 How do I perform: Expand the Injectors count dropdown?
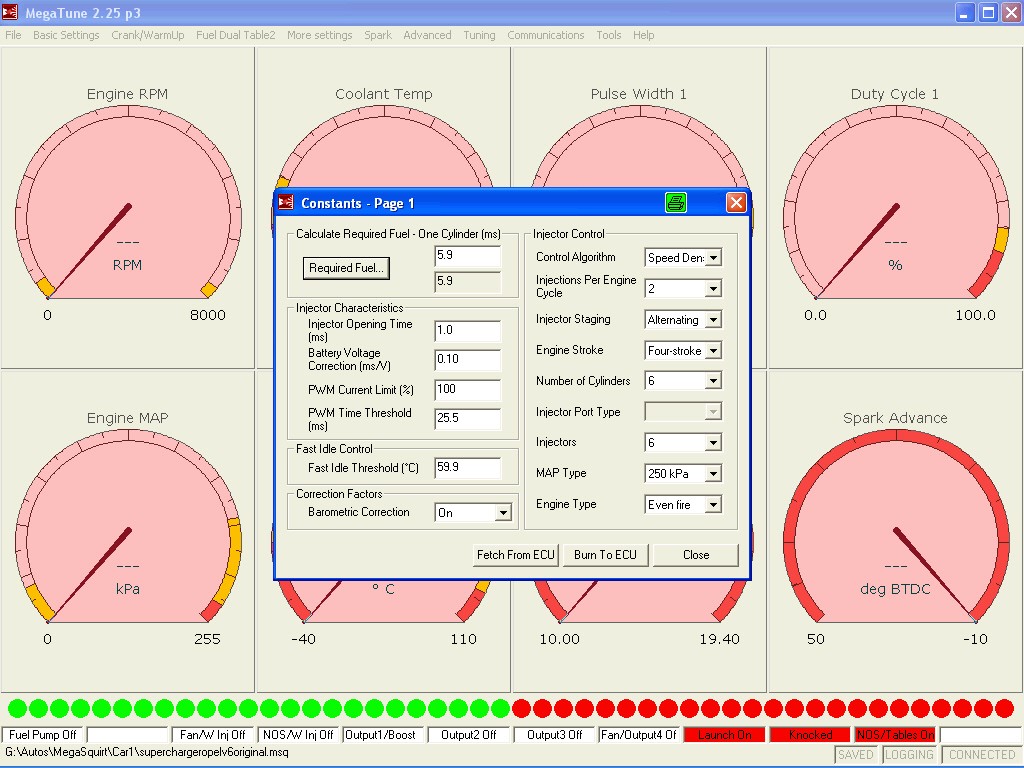point(714,443)
